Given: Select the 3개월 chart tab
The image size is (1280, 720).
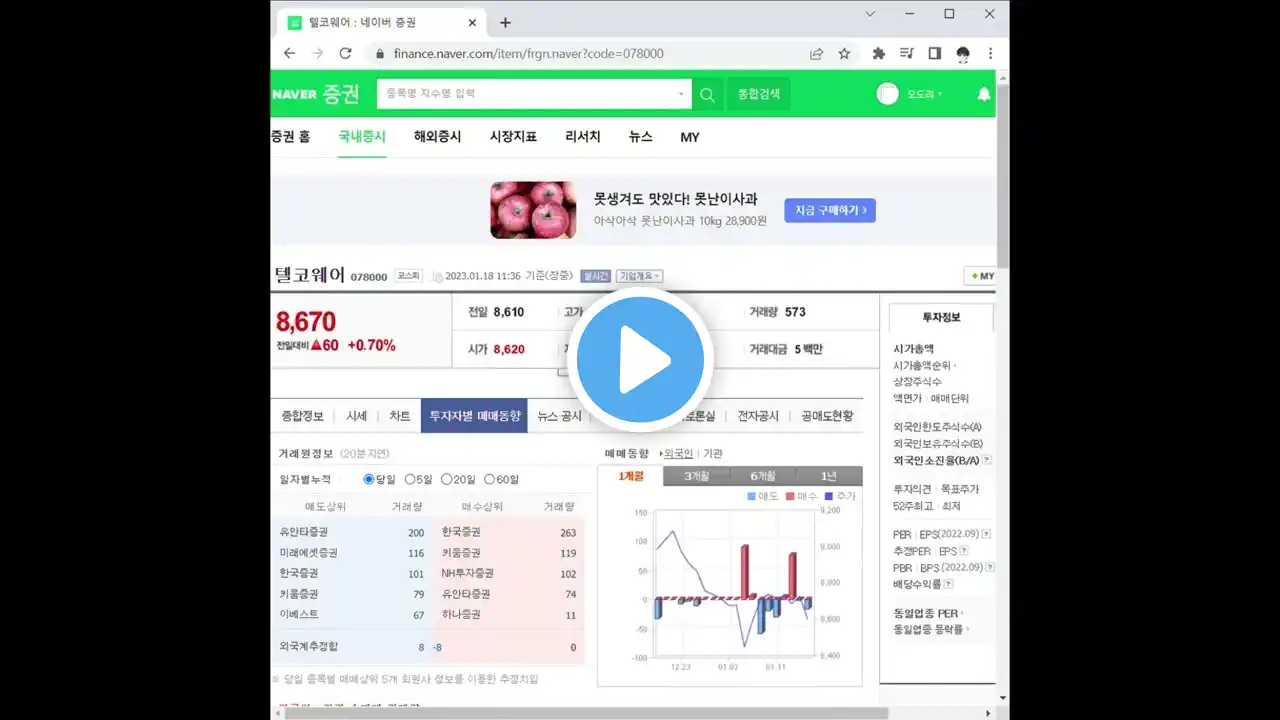Looking at the screenshot, I should (x=697, y=476).
